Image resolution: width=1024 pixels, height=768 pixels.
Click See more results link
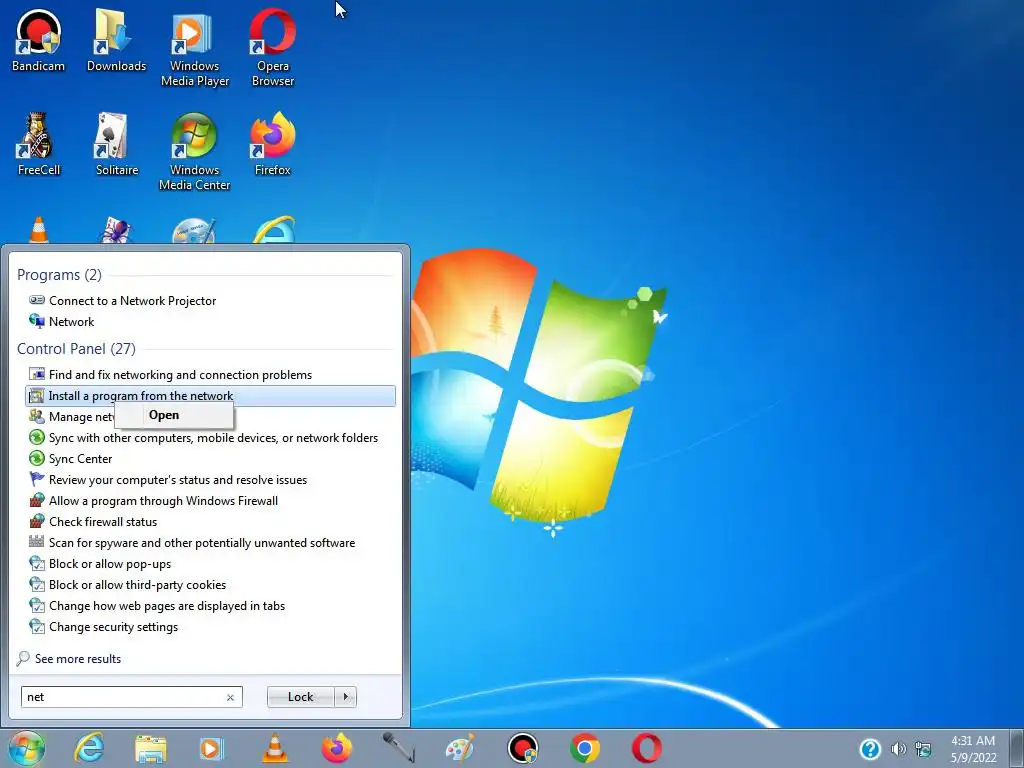click(x=69, y=659)
